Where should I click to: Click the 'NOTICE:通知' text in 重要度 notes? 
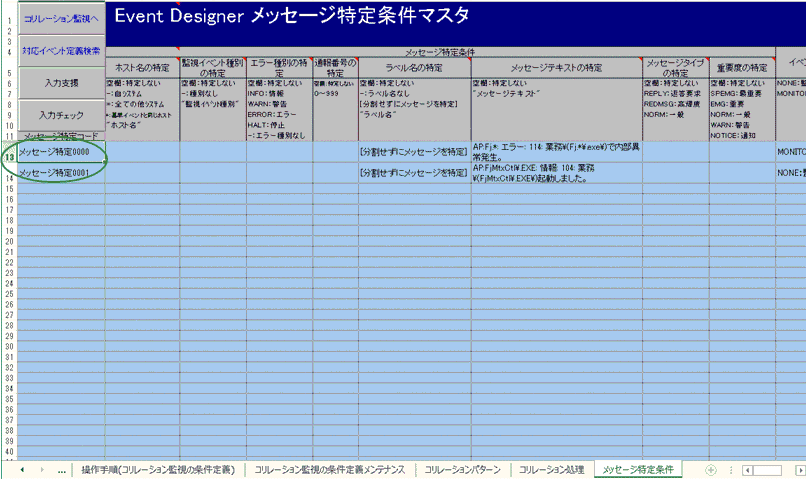click(733, 136)
